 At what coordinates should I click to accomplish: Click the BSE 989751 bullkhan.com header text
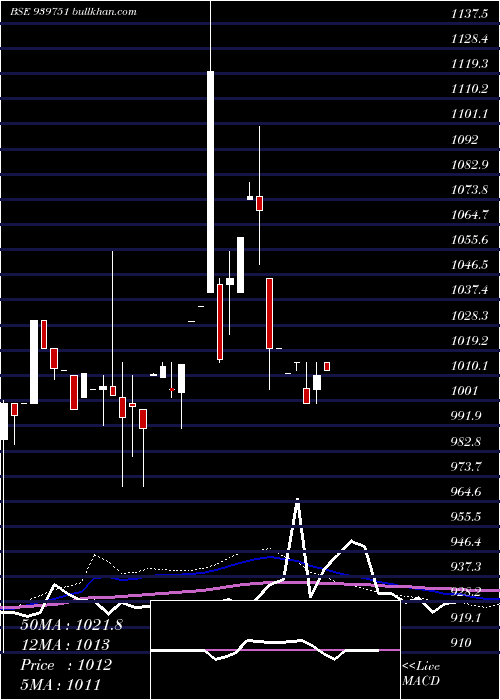[74, 12]
